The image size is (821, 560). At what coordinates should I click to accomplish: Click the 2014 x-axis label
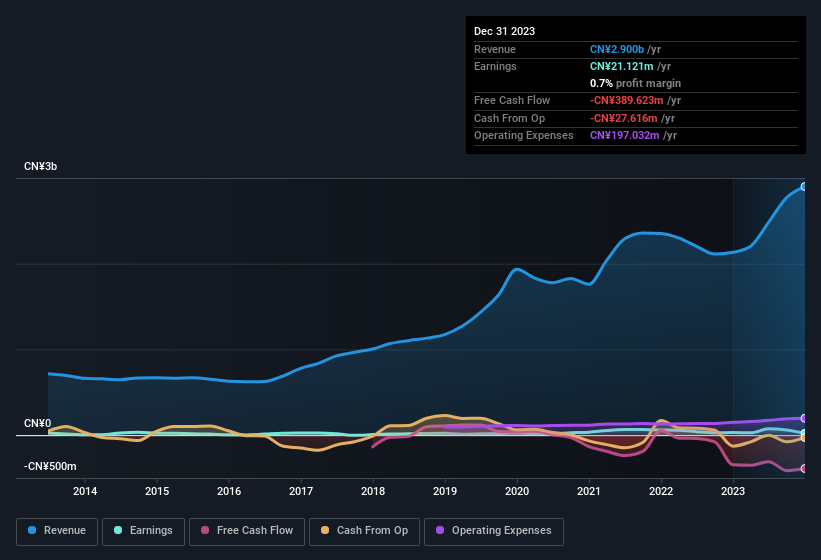point(85,491)
